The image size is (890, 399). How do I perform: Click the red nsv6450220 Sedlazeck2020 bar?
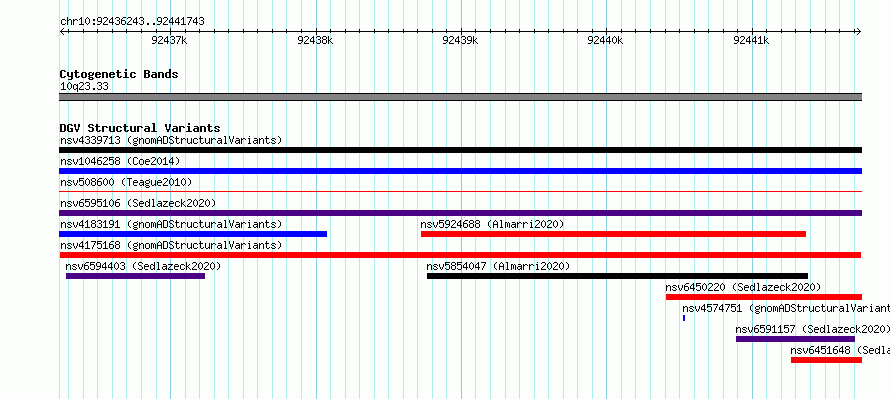click(763, 297)
